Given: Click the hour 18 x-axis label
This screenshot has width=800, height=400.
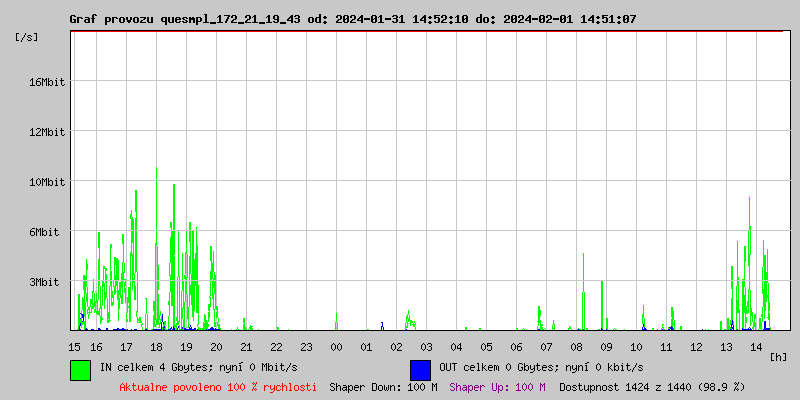Looking at the screenshot, I should [157, 347].
